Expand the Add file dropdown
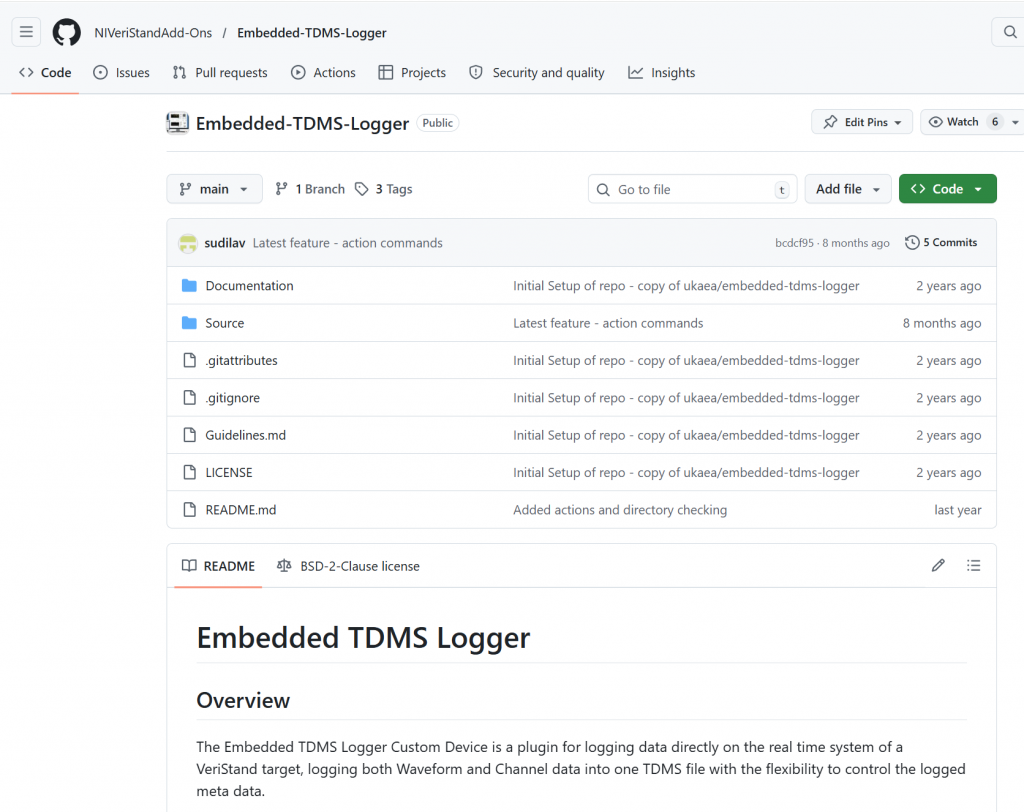The height and width of the screenshot is (812, 1024). click(847, 189)
